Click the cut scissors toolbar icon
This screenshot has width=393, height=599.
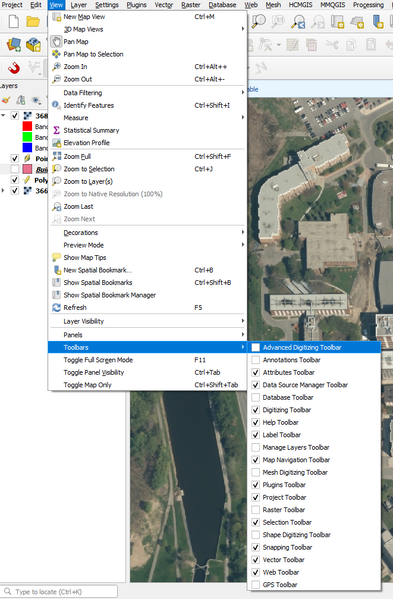332,45
